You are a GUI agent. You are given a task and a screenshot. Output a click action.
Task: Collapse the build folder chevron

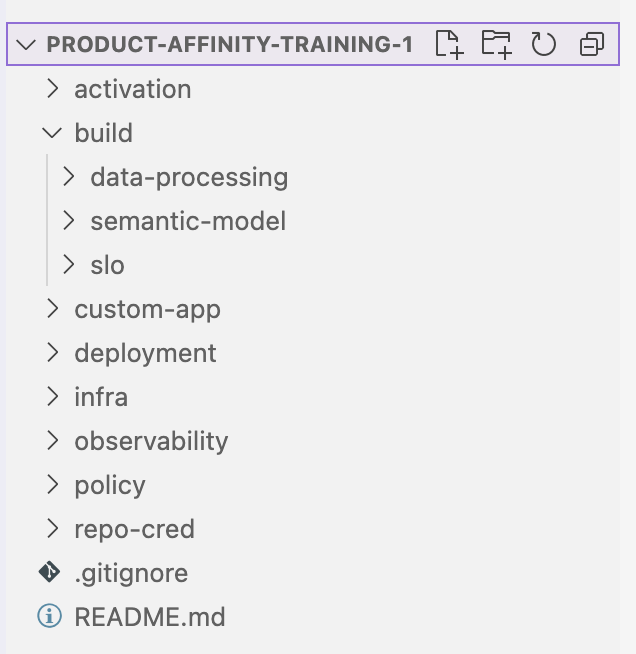[52, 133]
